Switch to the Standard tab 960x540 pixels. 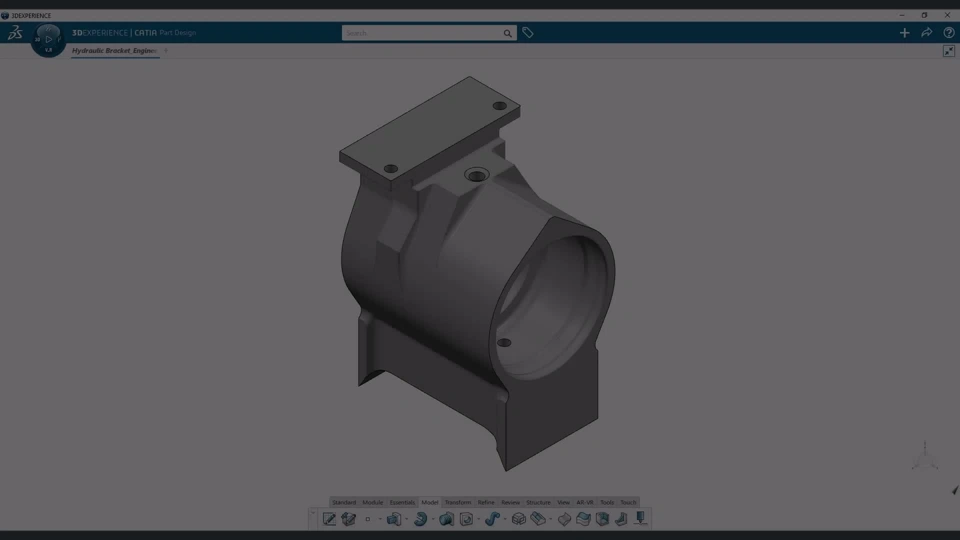[x=343, y=502]
